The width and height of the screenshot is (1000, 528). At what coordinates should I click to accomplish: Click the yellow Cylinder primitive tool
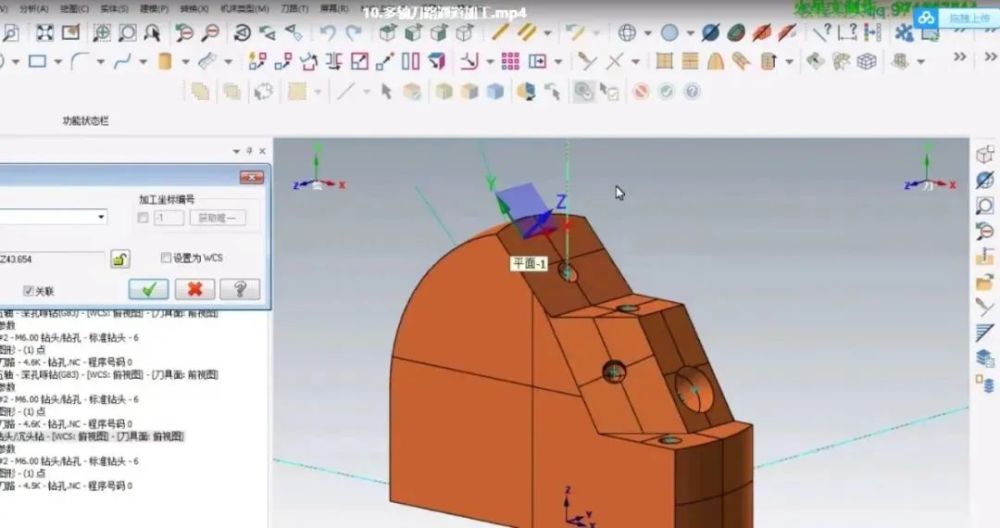click(165, 61)
